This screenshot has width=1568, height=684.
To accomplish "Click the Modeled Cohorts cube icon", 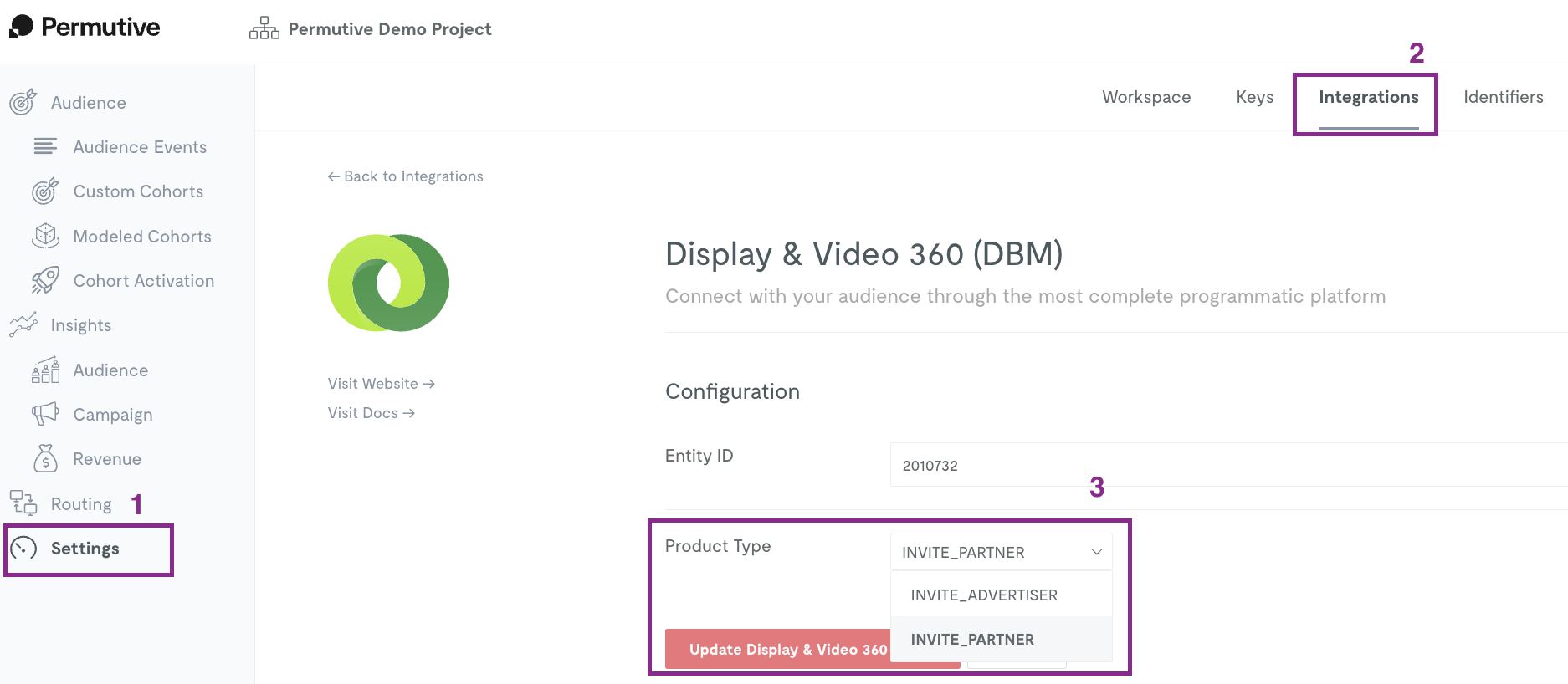I will pyautogui.click(x=45, y=236).
